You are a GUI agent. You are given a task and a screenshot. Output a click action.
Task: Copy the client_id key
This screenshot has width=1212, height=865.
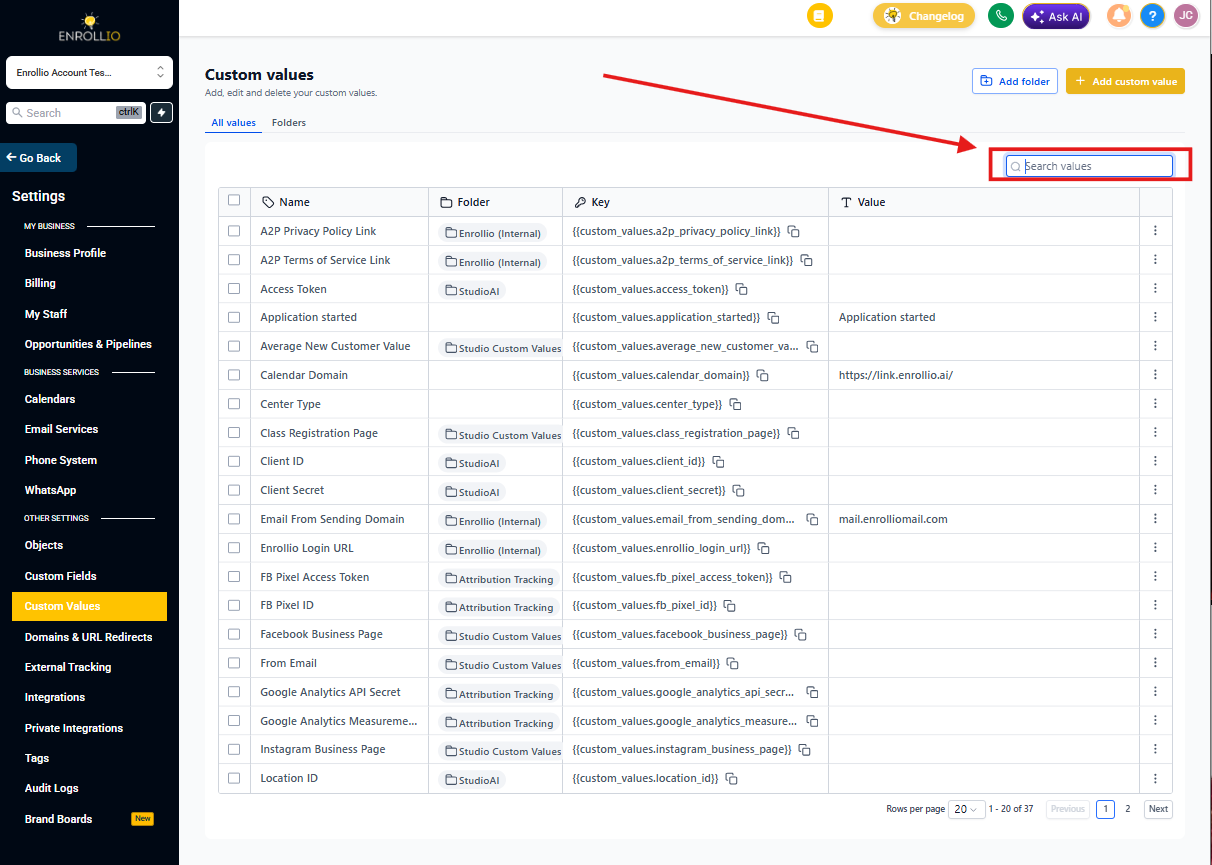click(718, 461)
